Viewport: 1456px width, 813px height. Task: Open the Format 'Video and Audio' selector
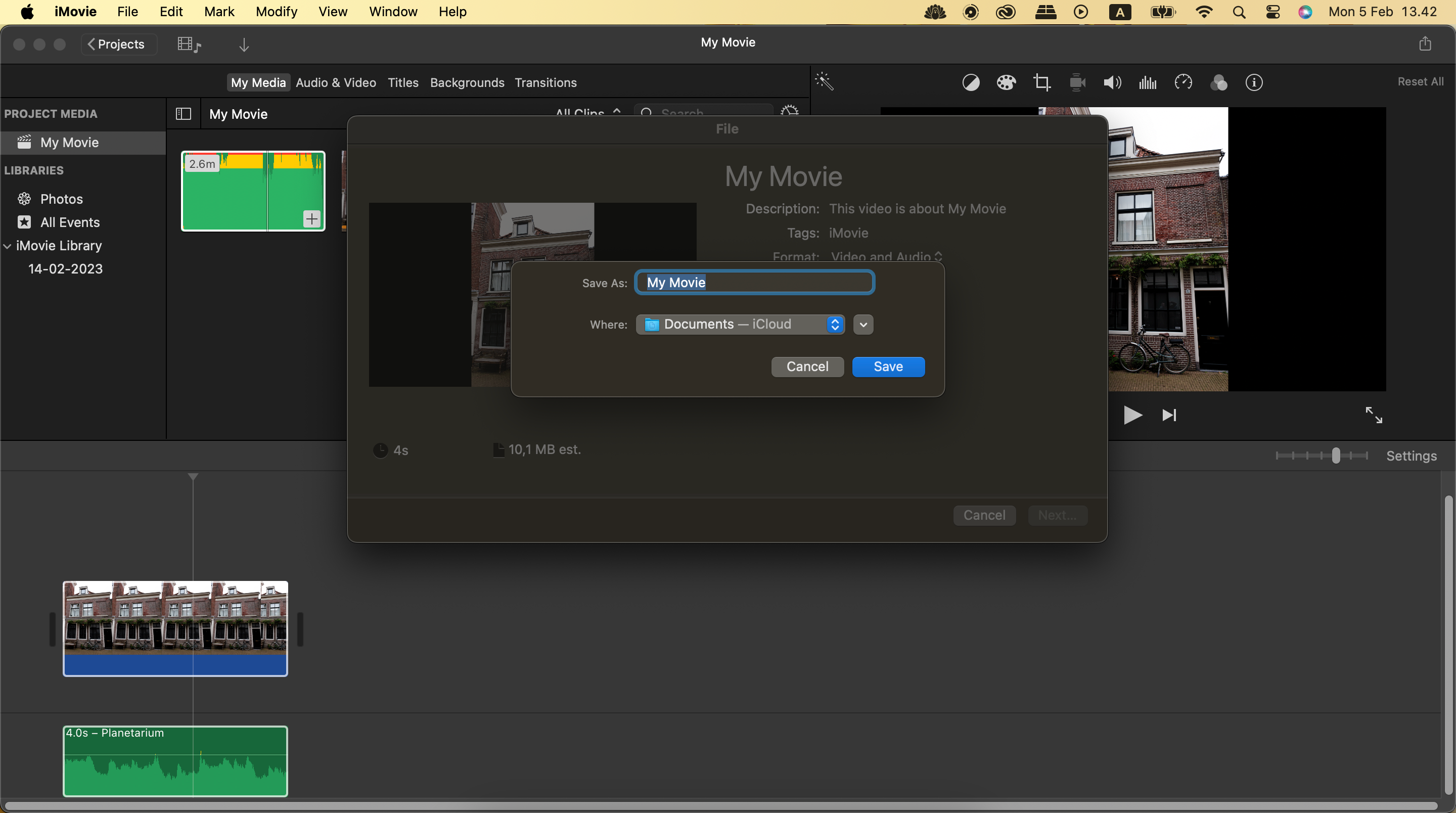[x=885, y=256]
